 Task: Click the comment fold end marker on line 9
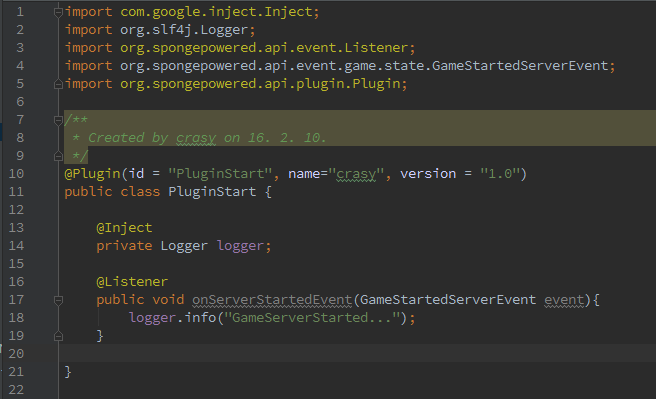click(x=58, y=156)
